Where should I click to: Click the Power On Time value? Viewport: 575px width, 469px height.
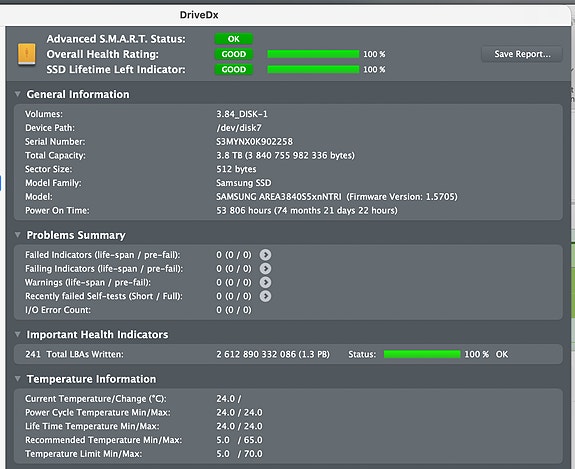(307, 210)
